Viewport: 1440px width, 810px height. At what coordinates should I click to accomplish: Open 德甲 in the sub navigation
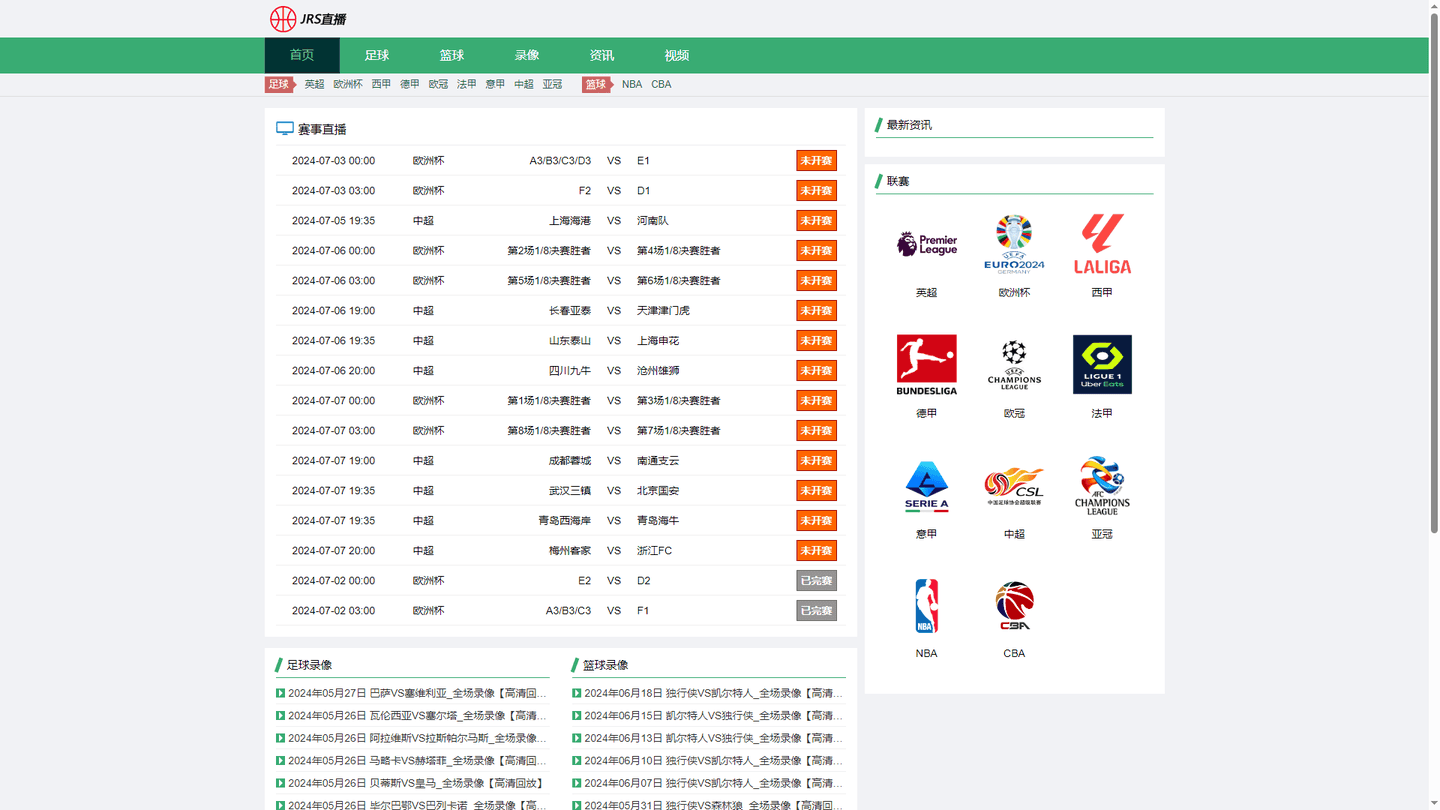click(x=410, y=84)
